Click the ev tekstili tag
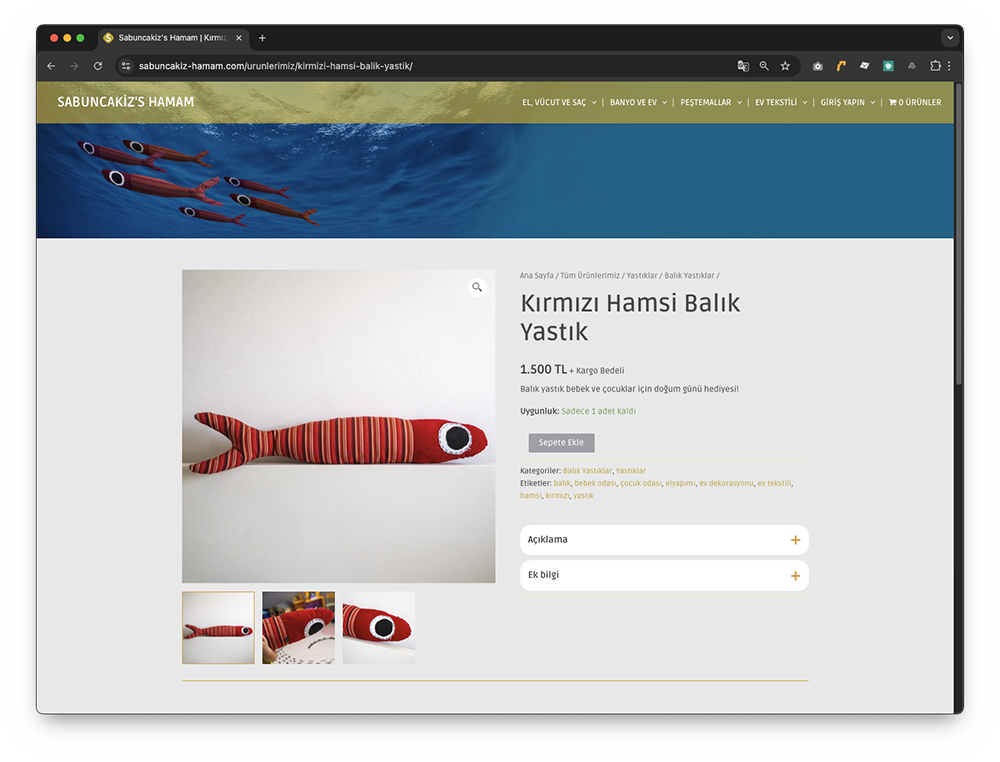The image size is (1000, 762). pos(774,483)
